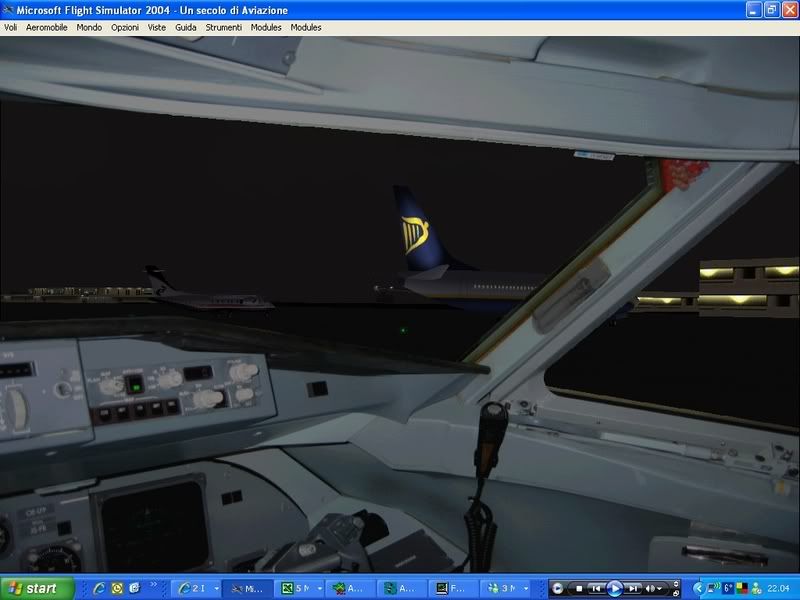The image size is (800, 600).
Task: Flip the small toggle switch on left panel
Action: [64, 389]
